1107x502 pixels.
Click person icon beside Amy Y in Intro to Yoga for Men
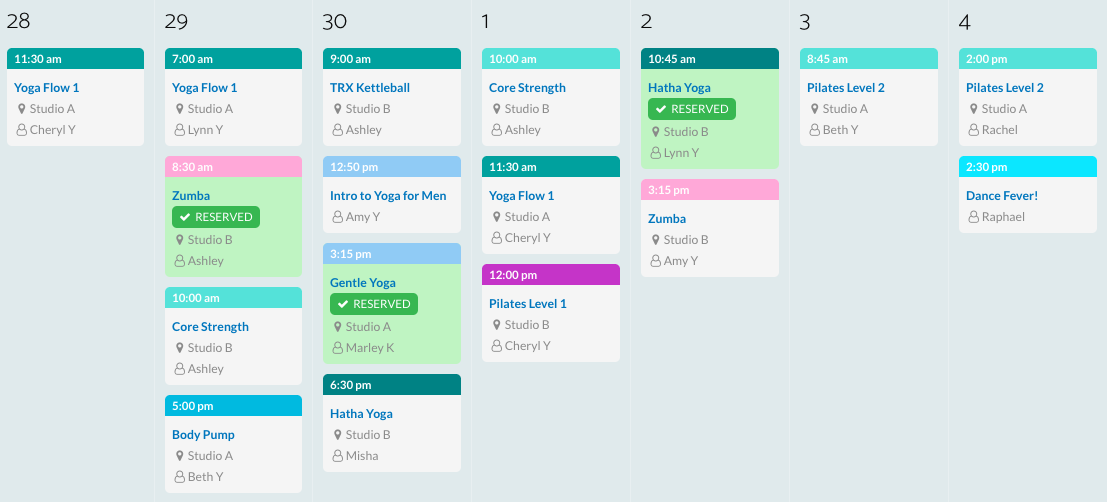click(x=337, y=217)
